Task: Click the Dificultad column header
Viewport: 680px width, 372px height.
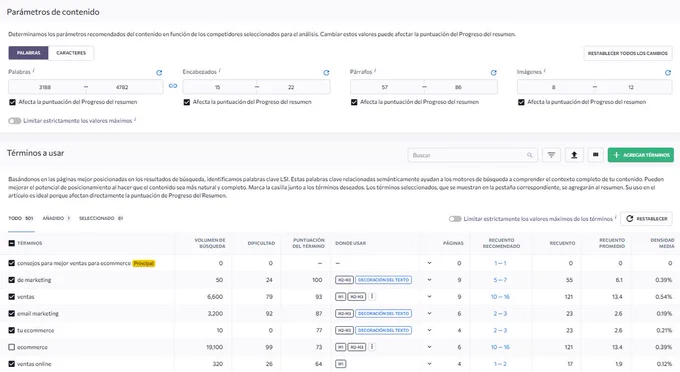Action: point(261,243)
